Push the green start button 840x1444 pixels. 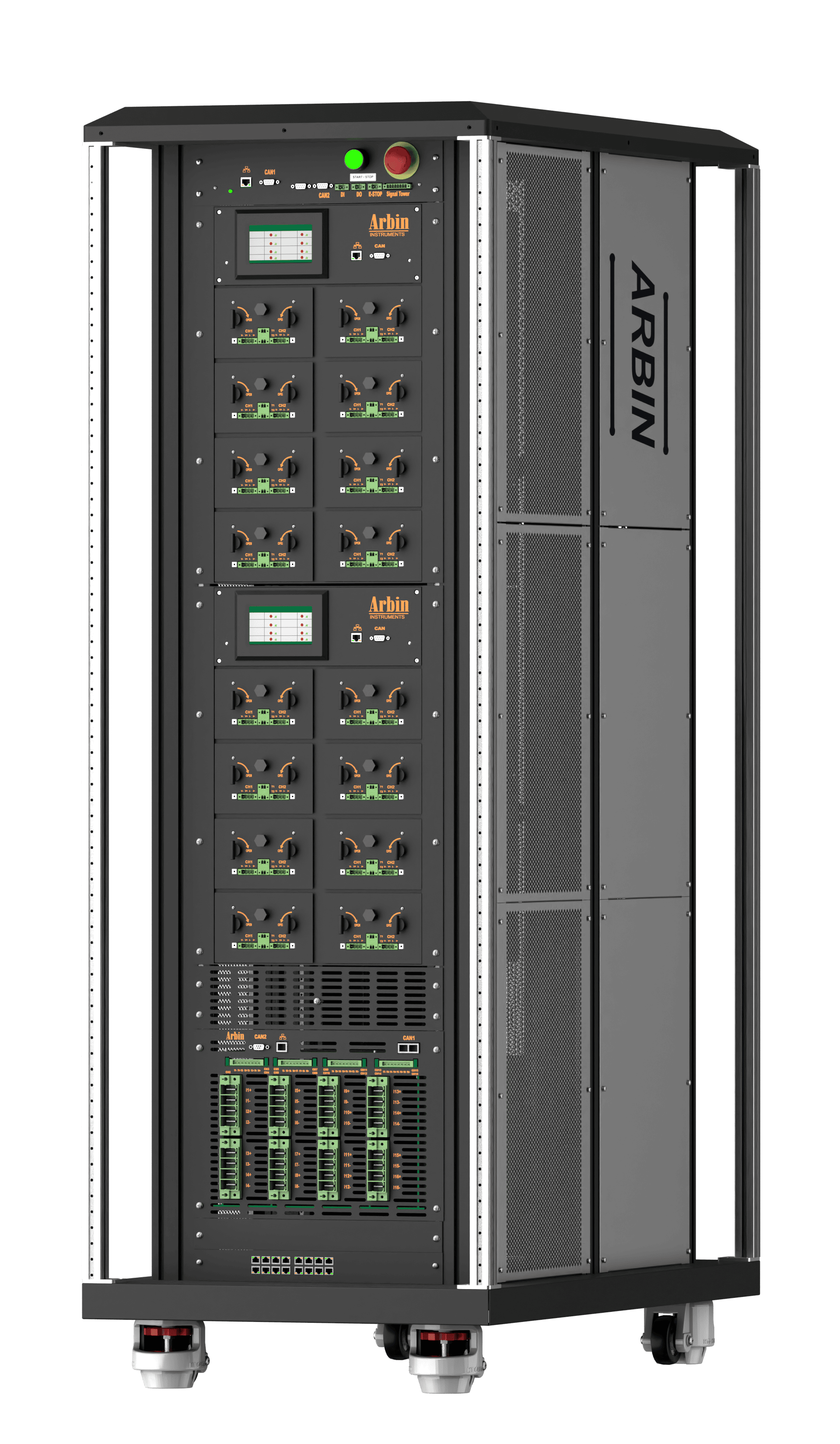[353, 159]
